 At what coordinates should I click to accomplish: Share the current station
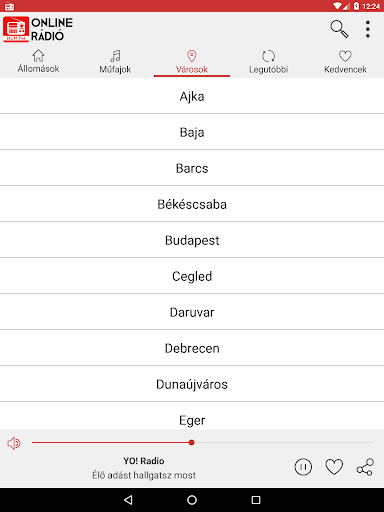365,467
